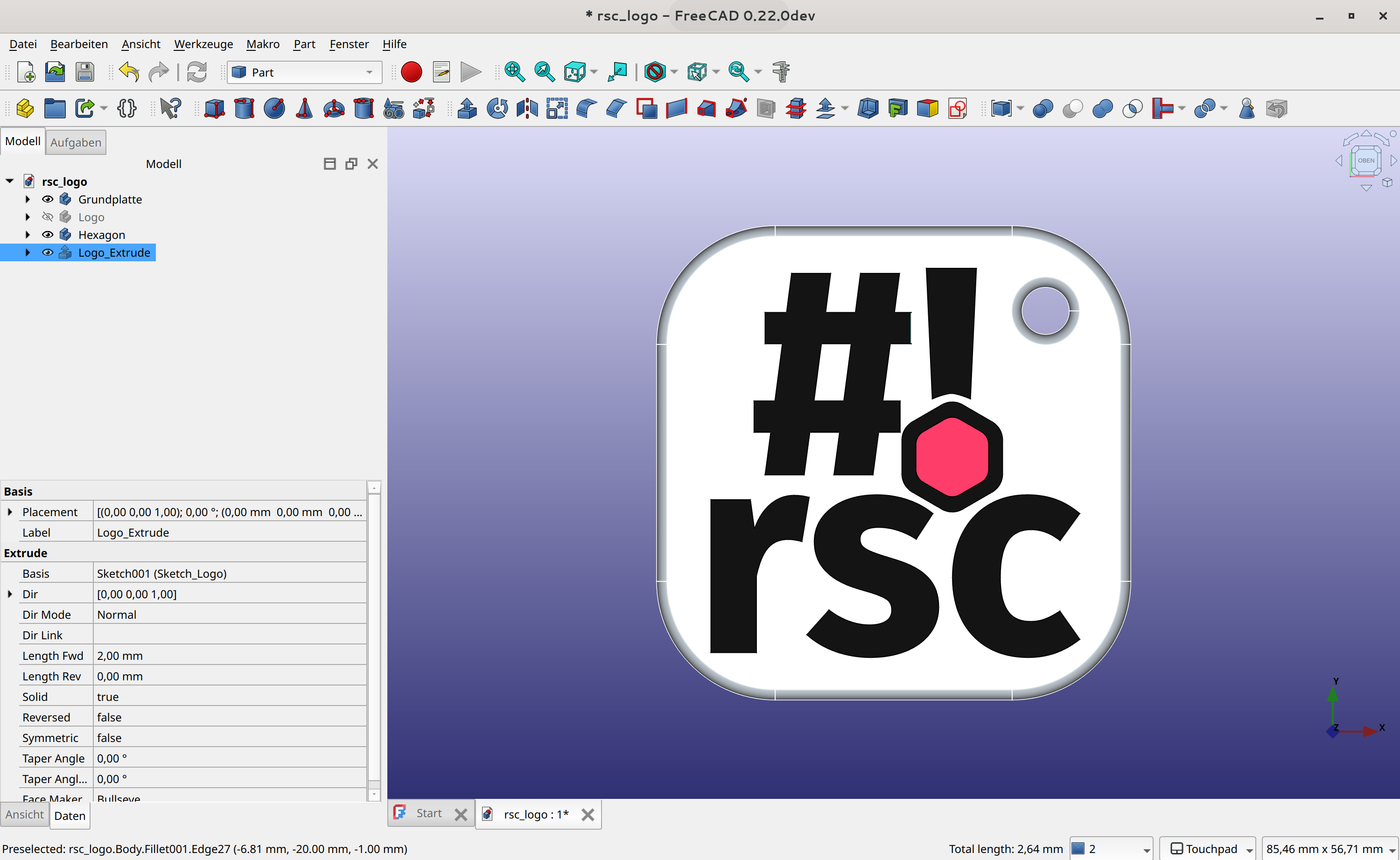Create a Box primitive

[214, 108]
